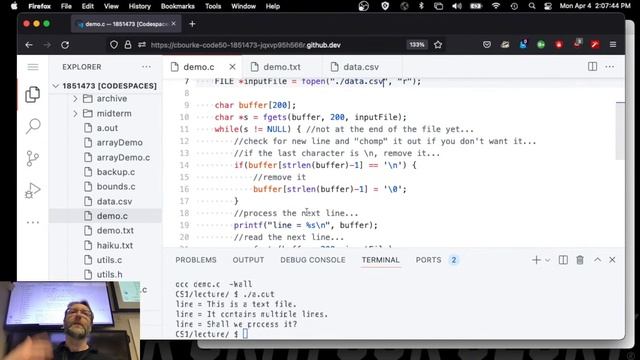Create a new terminal with plus icon
Viewport: 640px width, 360px height.
pyautogui.click(x=536, y=260)
